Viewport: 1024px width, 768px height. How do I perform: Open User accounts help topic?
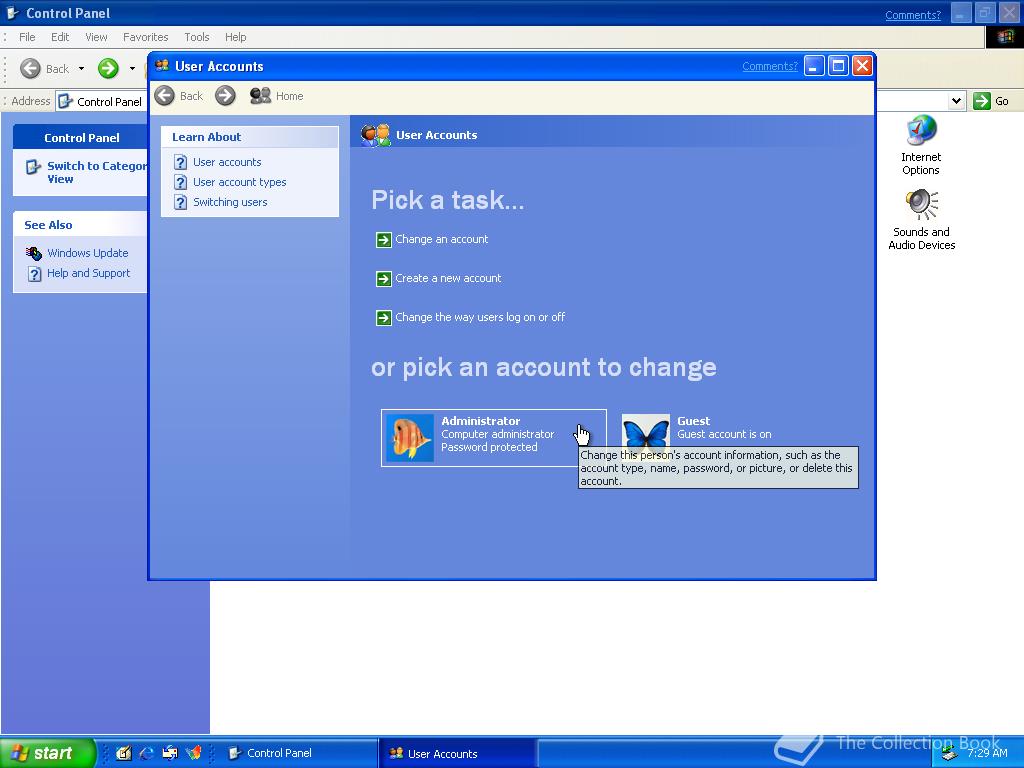point(227,162)
